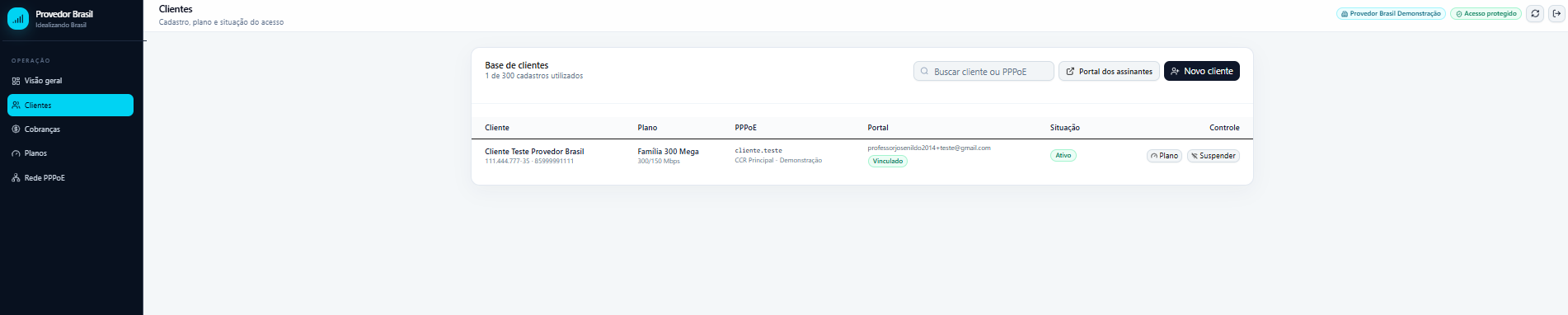Screen dimensions: 1568x315
Task: Click the professorjosenildo2014+teste@gmail.com email
Action: pos(929,148)
